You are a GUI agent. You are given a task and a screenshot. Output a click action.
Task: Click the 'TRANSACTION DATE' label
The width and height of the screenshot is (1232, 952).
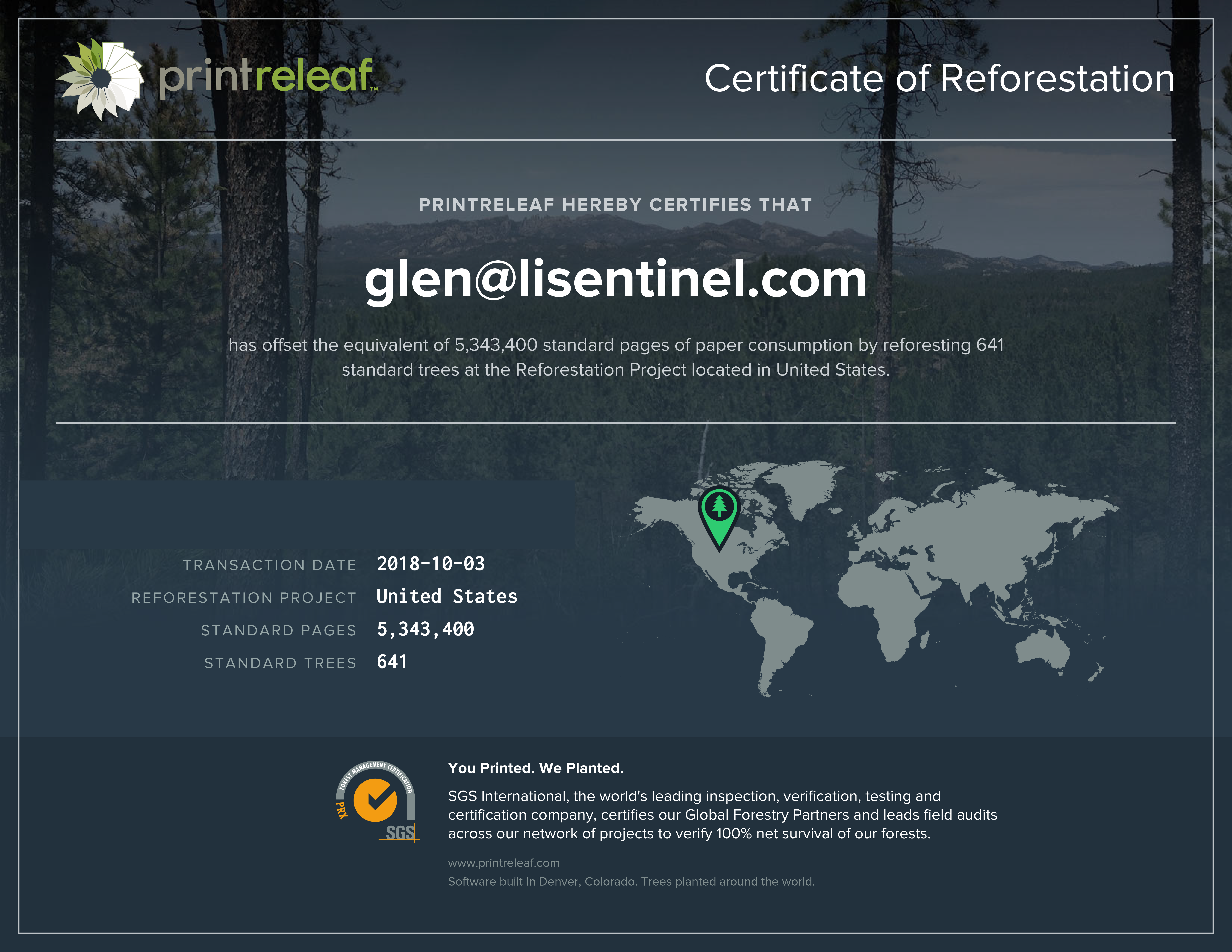pyautogui.click(x=270, y=565)
